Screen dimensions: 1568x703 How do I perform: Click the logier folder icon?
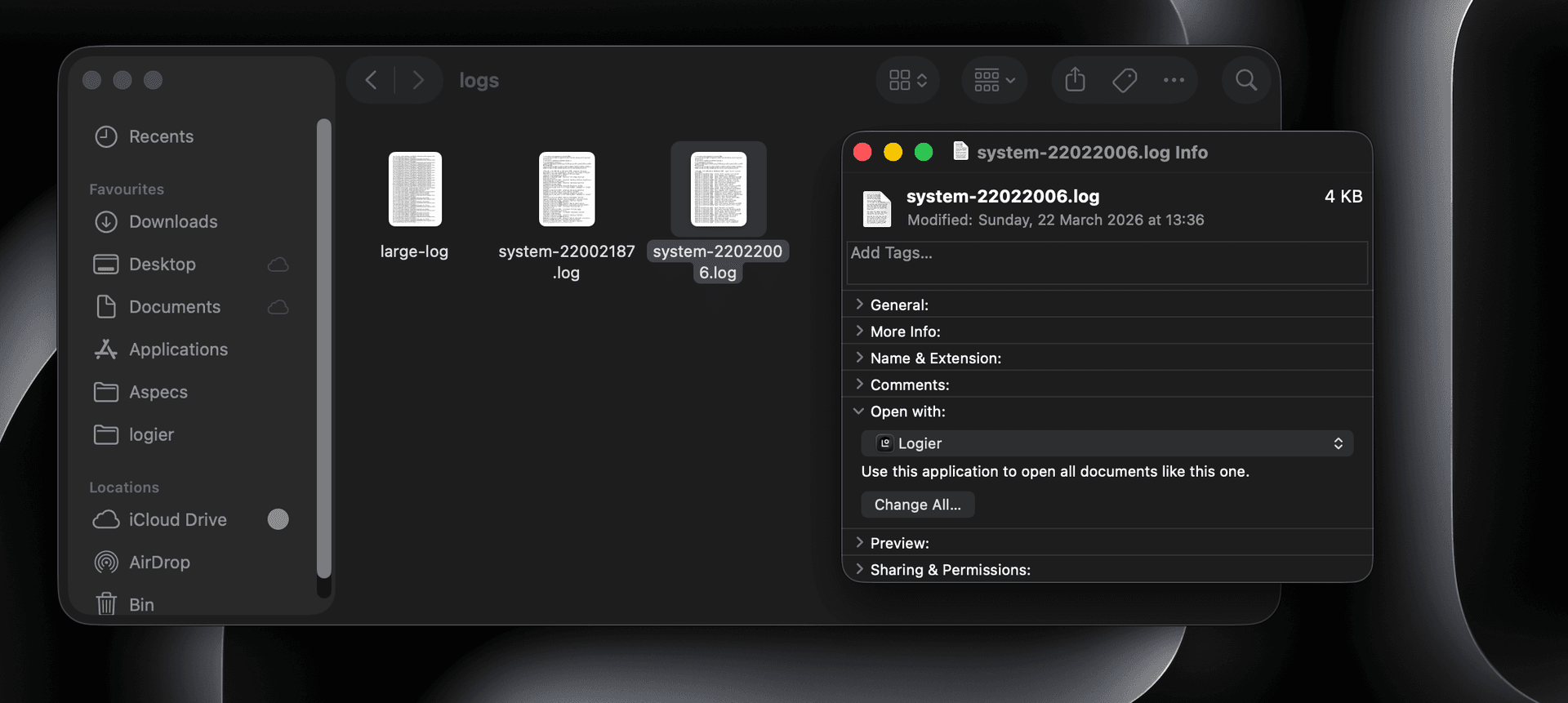coord(106,434)
